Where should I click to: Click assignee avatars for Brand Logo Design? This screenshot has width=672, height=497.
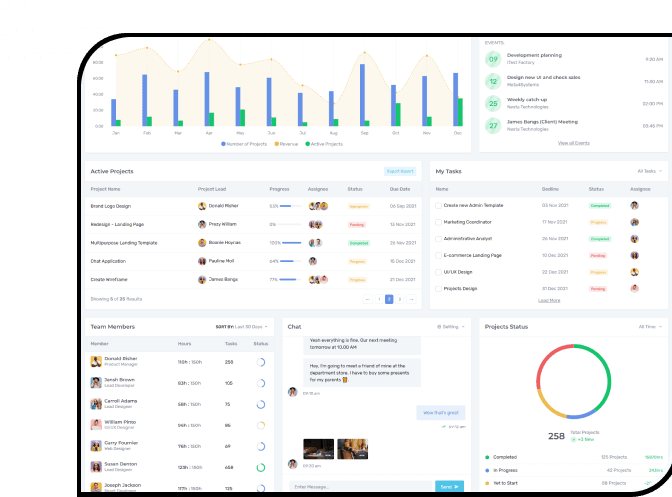pyautogui.click(x=316, y=206)
